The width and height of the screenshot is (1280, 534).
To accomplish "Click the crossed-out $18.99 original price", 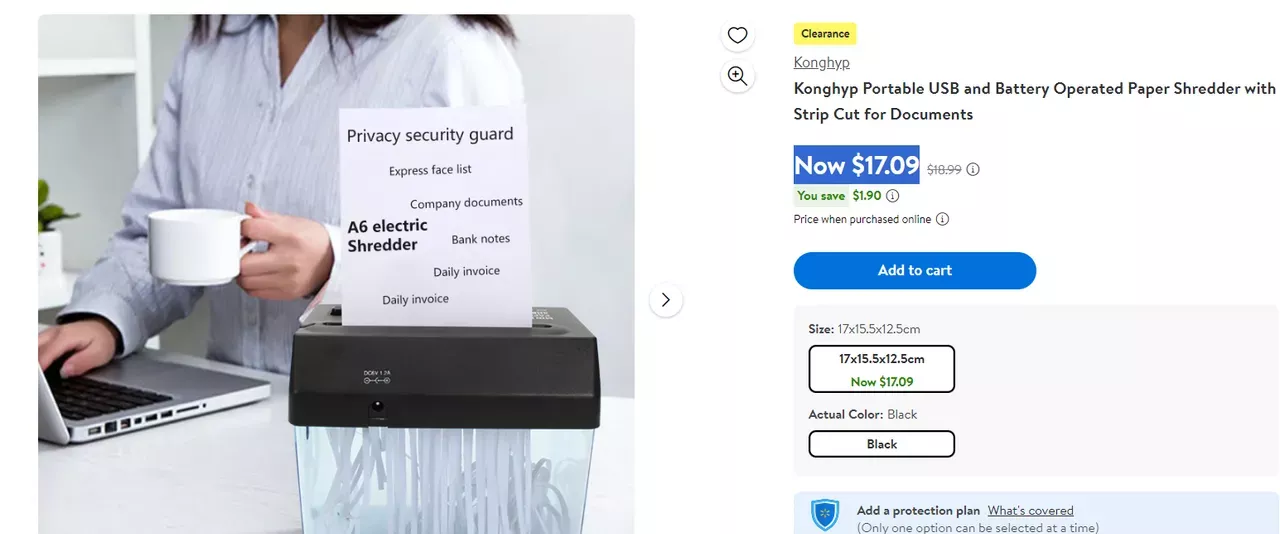I will tap(944, 170).
